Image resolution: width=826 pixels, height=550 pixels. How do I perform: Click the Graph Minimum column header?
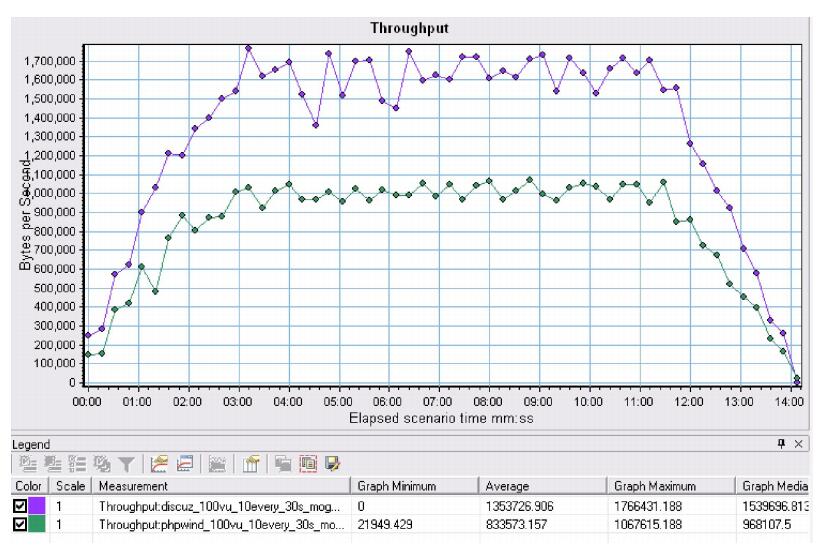click(413, 486)
